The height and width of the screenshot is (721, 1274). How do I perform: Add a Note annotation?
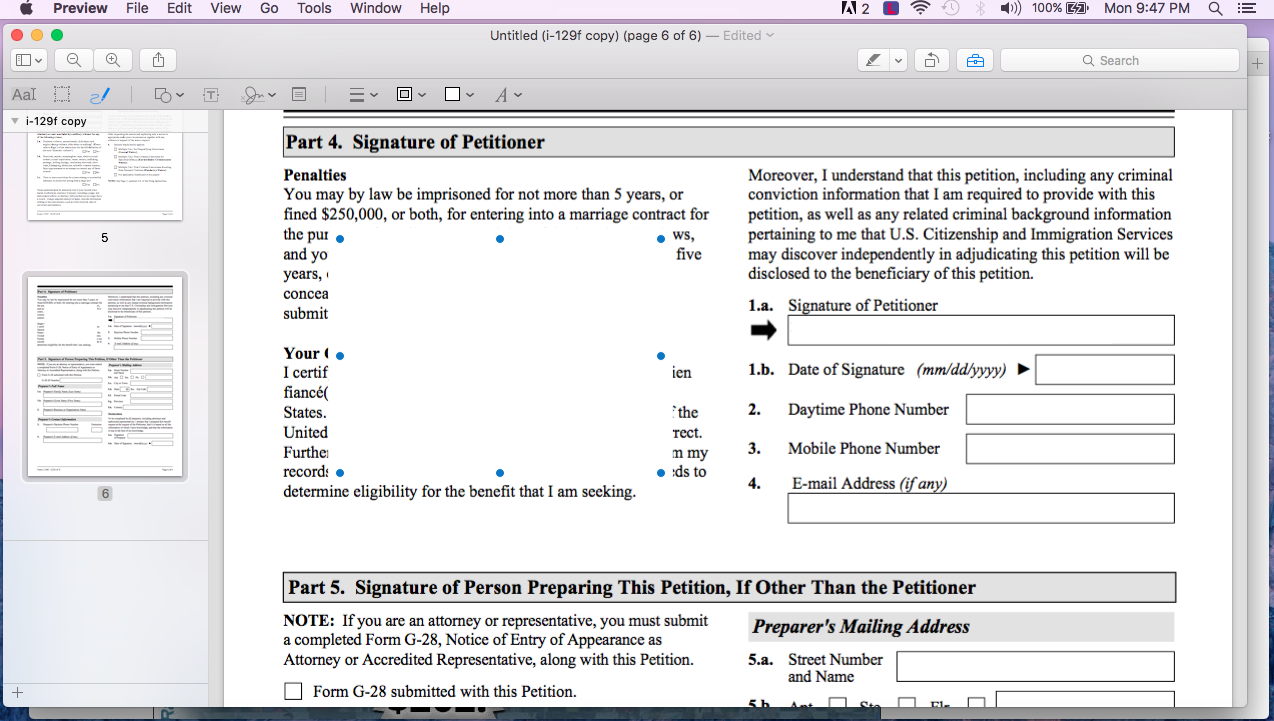pos(298,94)
